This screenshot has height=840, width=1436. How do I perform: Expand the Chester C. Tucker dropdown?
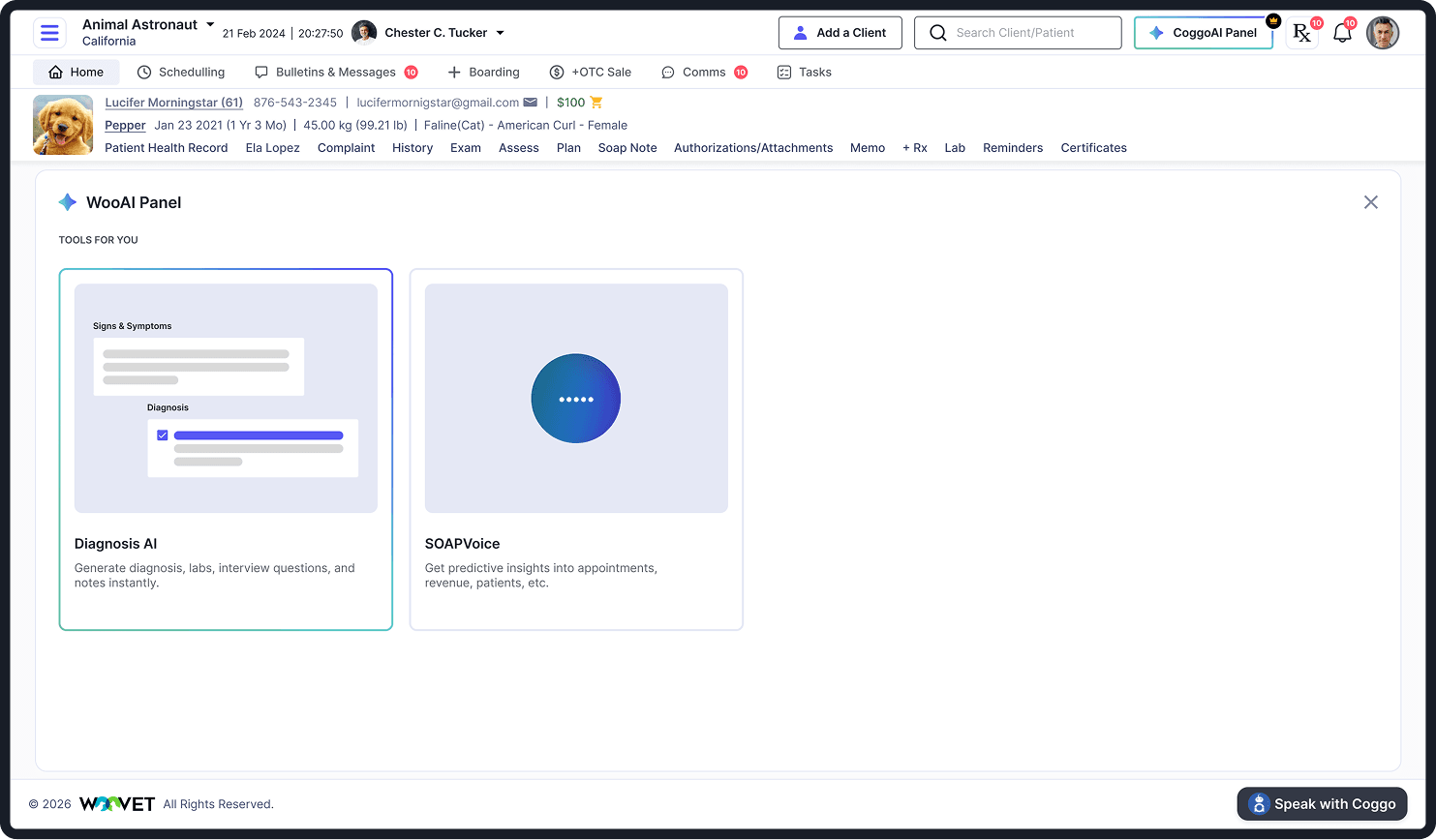click(x=500, y=33)
